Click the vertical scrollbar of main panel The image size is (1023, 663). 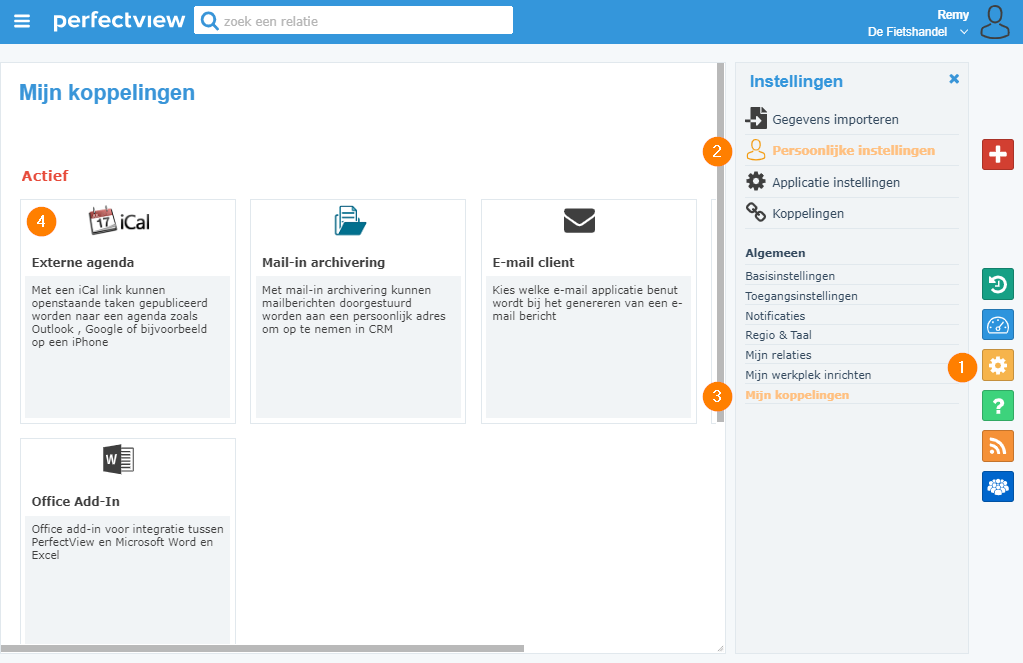(x=720, y=242)
